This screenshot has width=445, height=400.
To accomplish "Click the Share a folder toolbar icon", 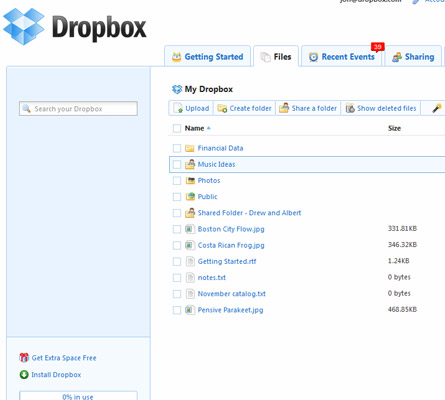I will [284, 108].
